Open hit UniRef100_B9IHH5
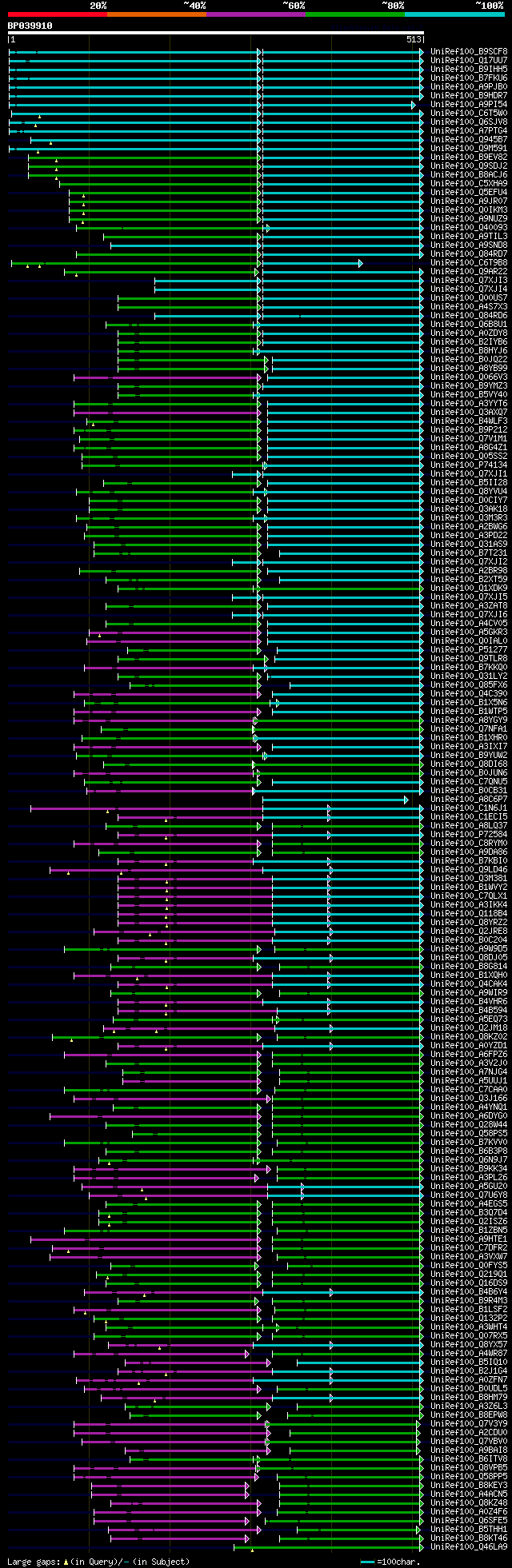512x1568 pixels. click(469, 69)
